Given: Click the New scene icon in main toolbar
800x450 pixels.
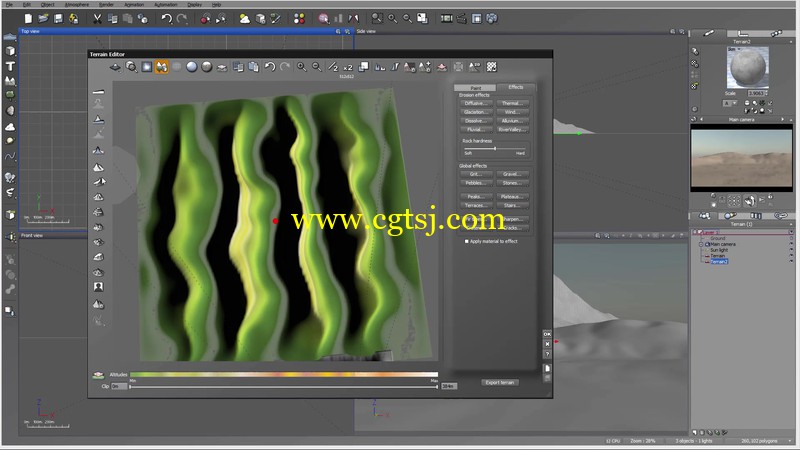Looking at the screenshot, I should pyautogui.click(x=28, y=19).
